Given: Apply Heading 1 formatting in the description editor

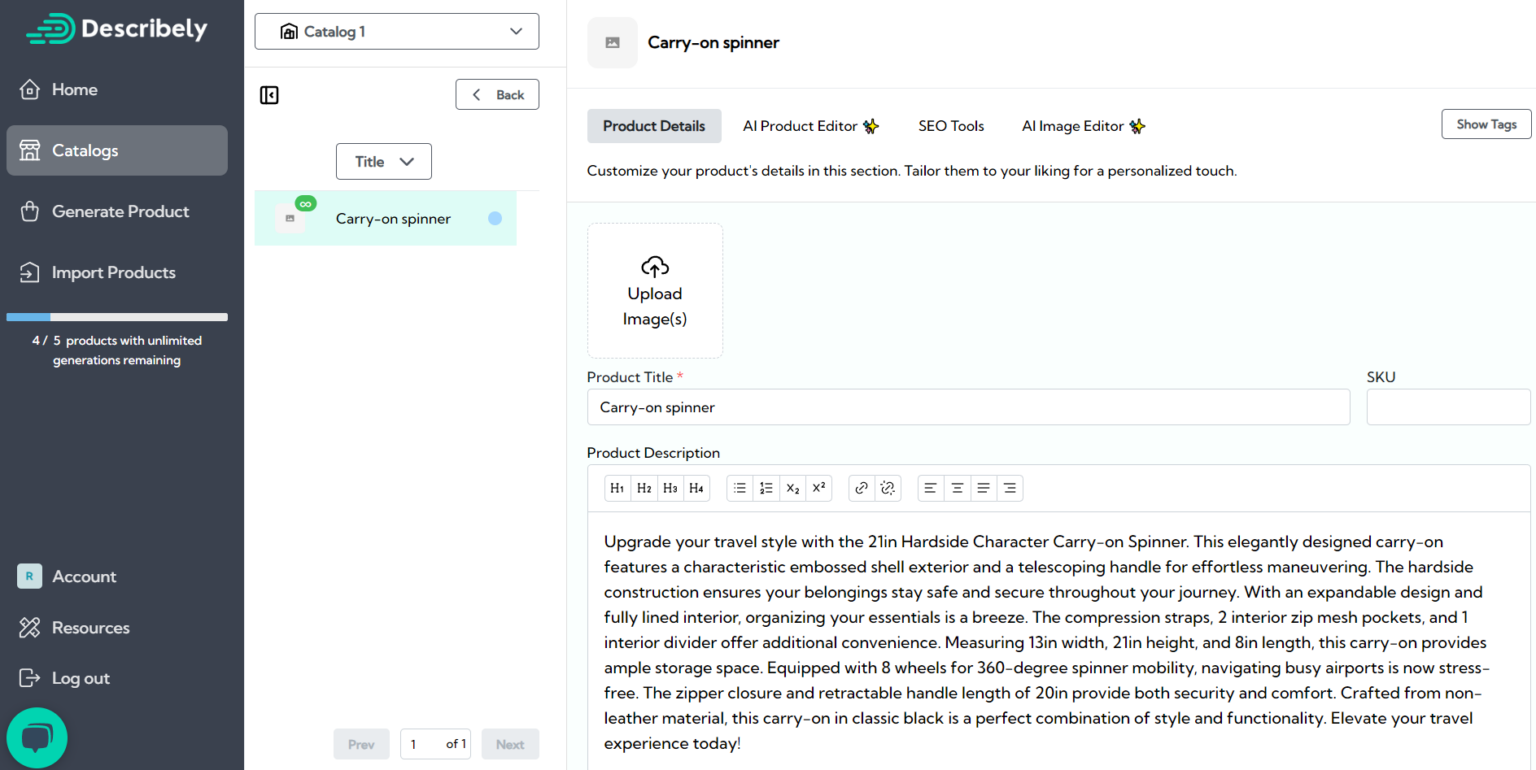Looking at the screenshot, I should pos(617,488).
